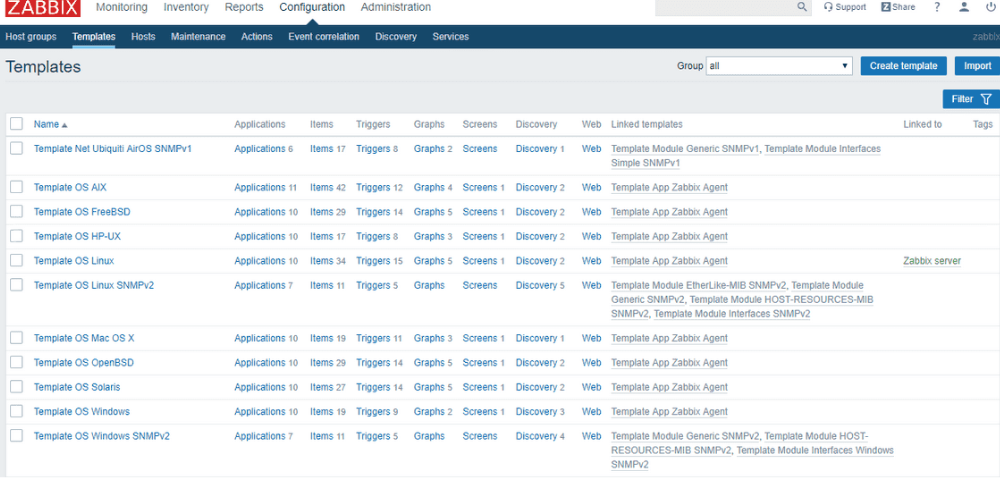
Task: Toggle the Filter funnel button
Action: [971, 99]
